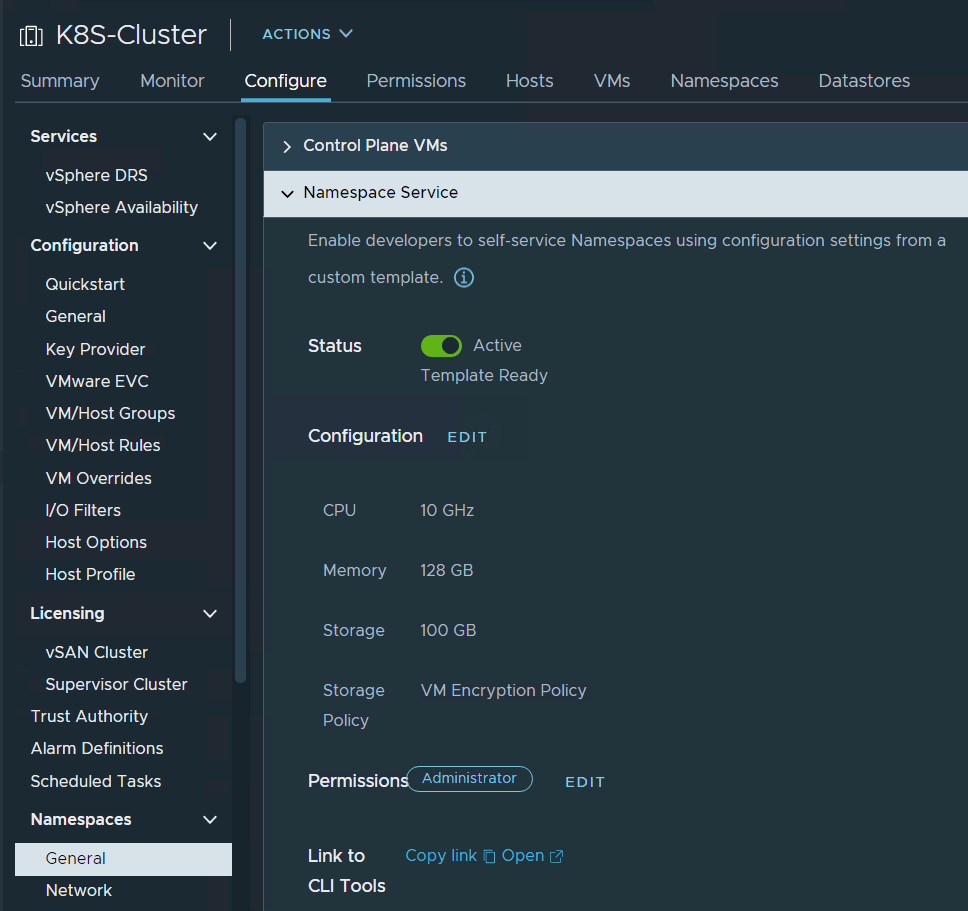Click the external link icon beside Open
Screen dimensions: 968x911
coord(557,856)
